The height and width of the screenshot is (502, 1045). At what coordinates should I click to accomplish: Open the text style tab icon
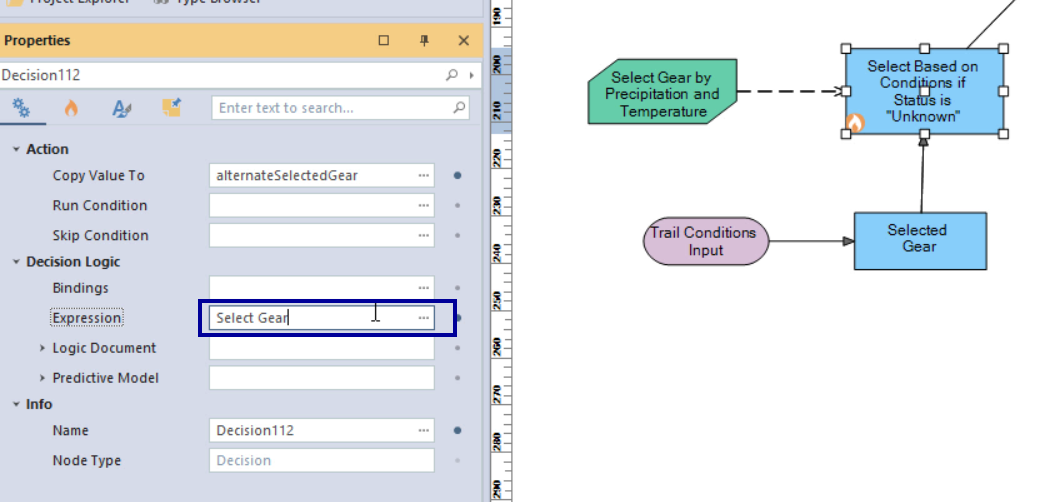121,108
